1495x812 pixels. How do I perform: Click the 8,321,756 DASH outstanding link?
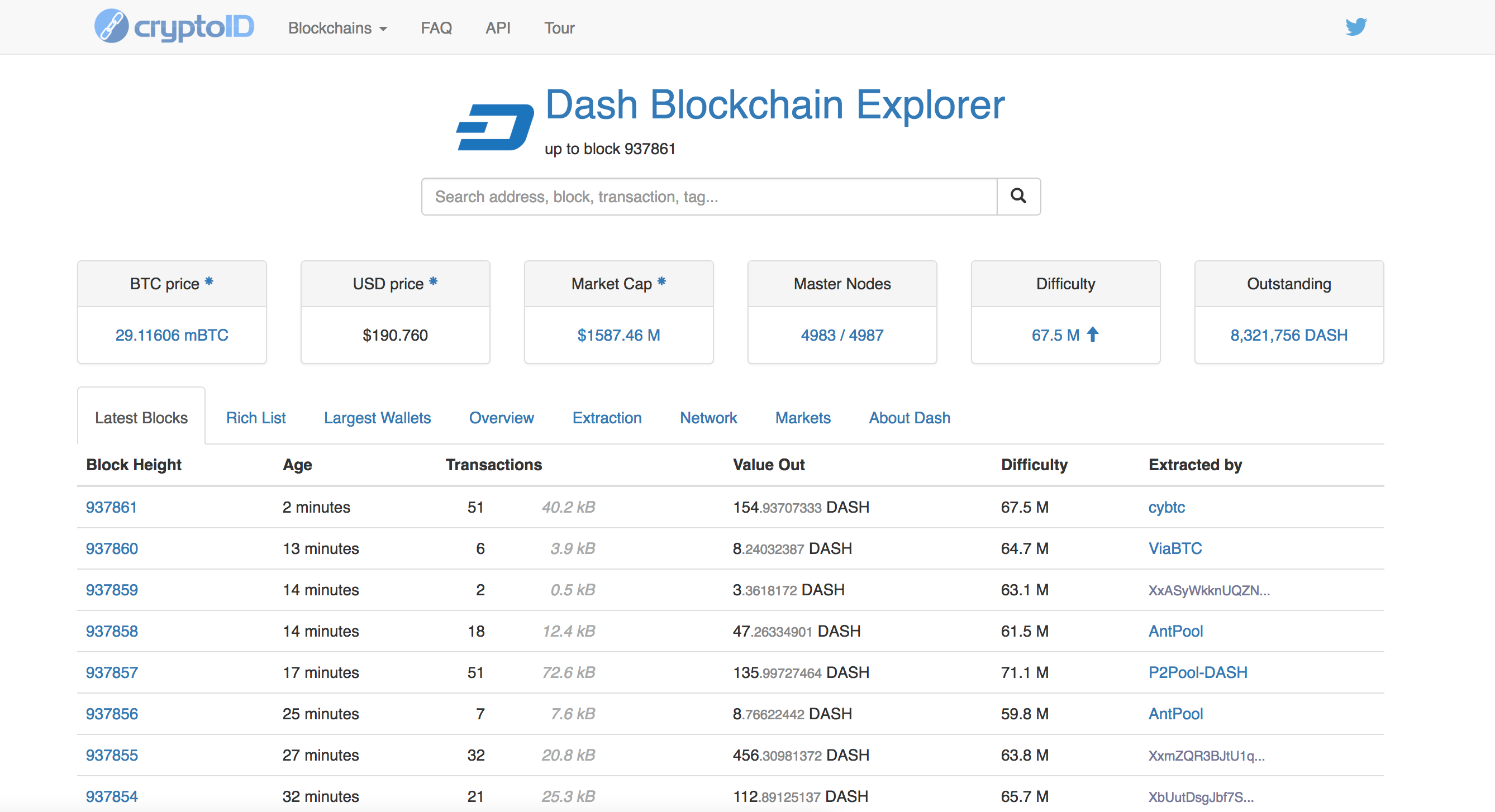tap(1289, 335)
